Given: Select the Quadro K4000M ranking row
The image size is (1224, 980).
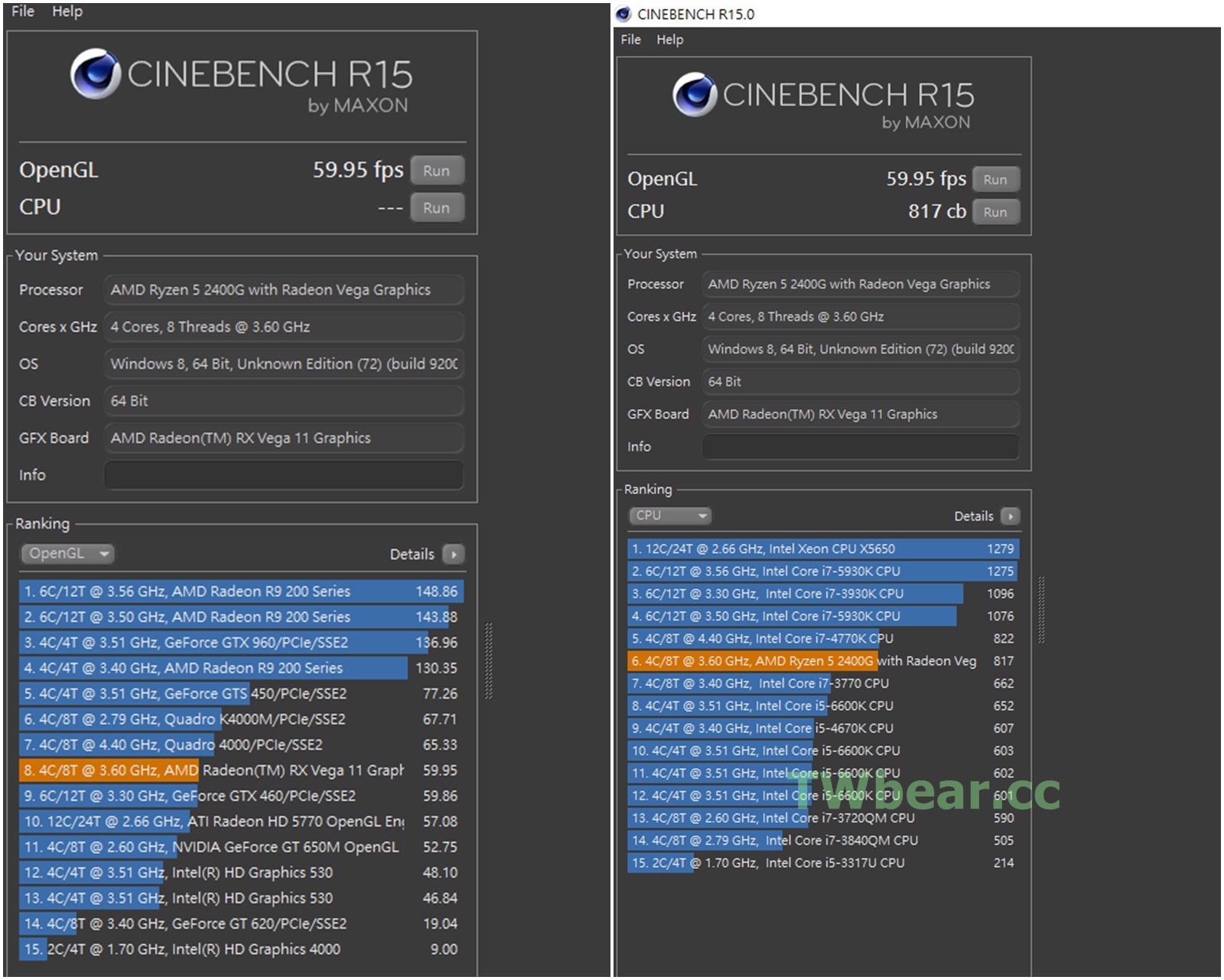Looking at the screenshot, I should (x=242, y=719).
